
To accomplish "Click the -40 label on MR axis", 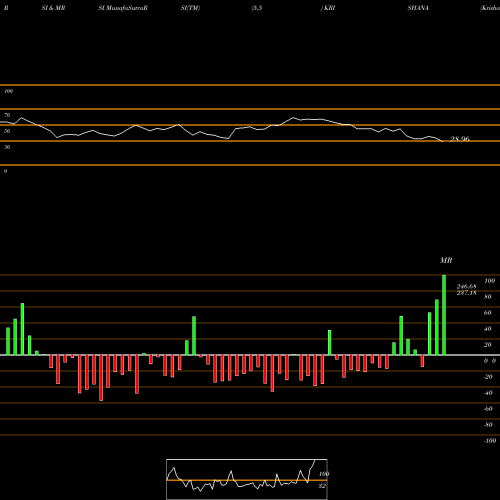I will pos(488,393).
